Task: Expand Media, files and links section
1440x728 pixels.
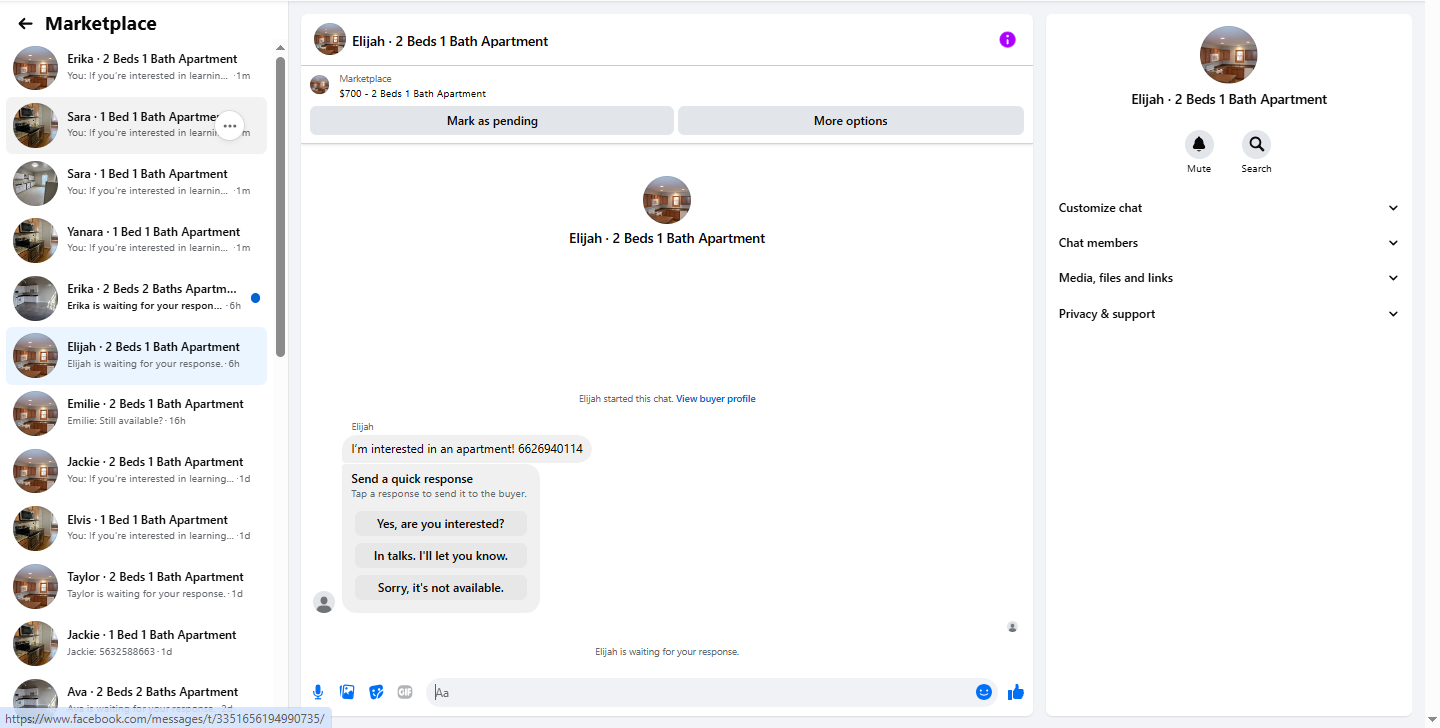Action: tap(1228, 278)
